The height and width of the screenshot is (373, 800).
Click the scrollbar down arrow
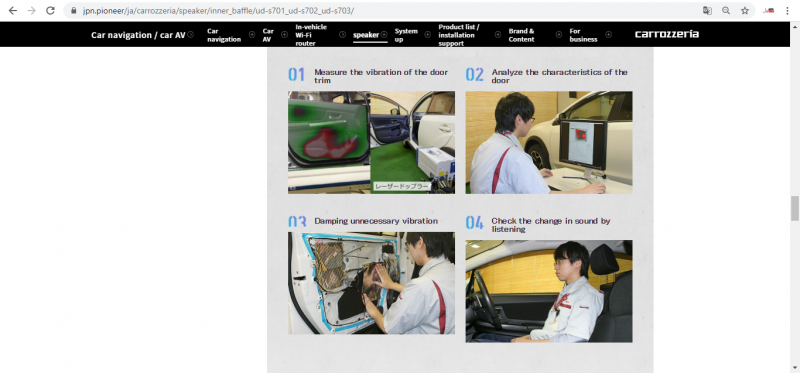[795, 367]
